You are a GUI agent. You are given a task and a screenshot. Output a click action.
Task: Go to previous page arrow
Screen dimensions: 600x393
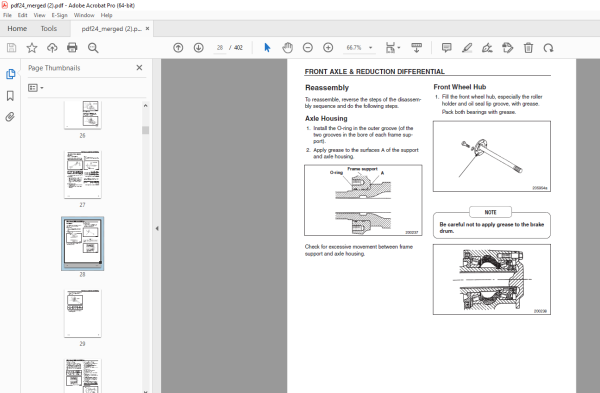(x=178, y=48)
